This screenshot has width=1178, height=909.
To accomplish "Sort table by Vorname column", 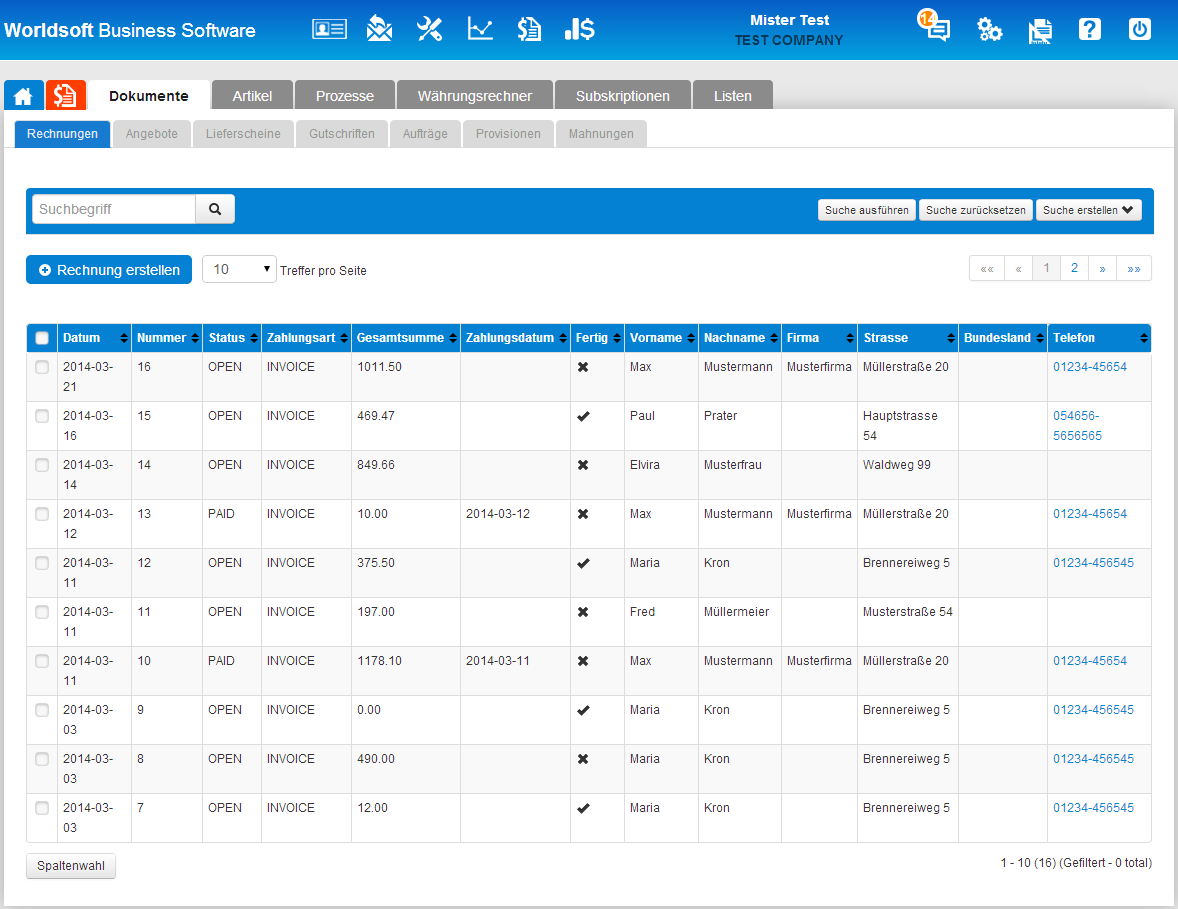I will [x=661, y=338].
